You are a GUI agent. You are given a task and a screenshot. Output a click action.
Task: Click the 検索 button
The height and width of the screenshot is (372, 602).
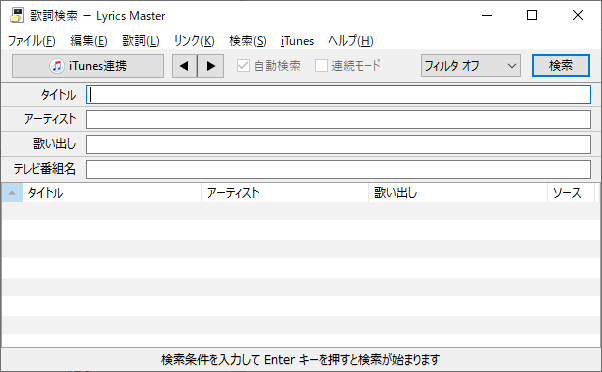561,66
